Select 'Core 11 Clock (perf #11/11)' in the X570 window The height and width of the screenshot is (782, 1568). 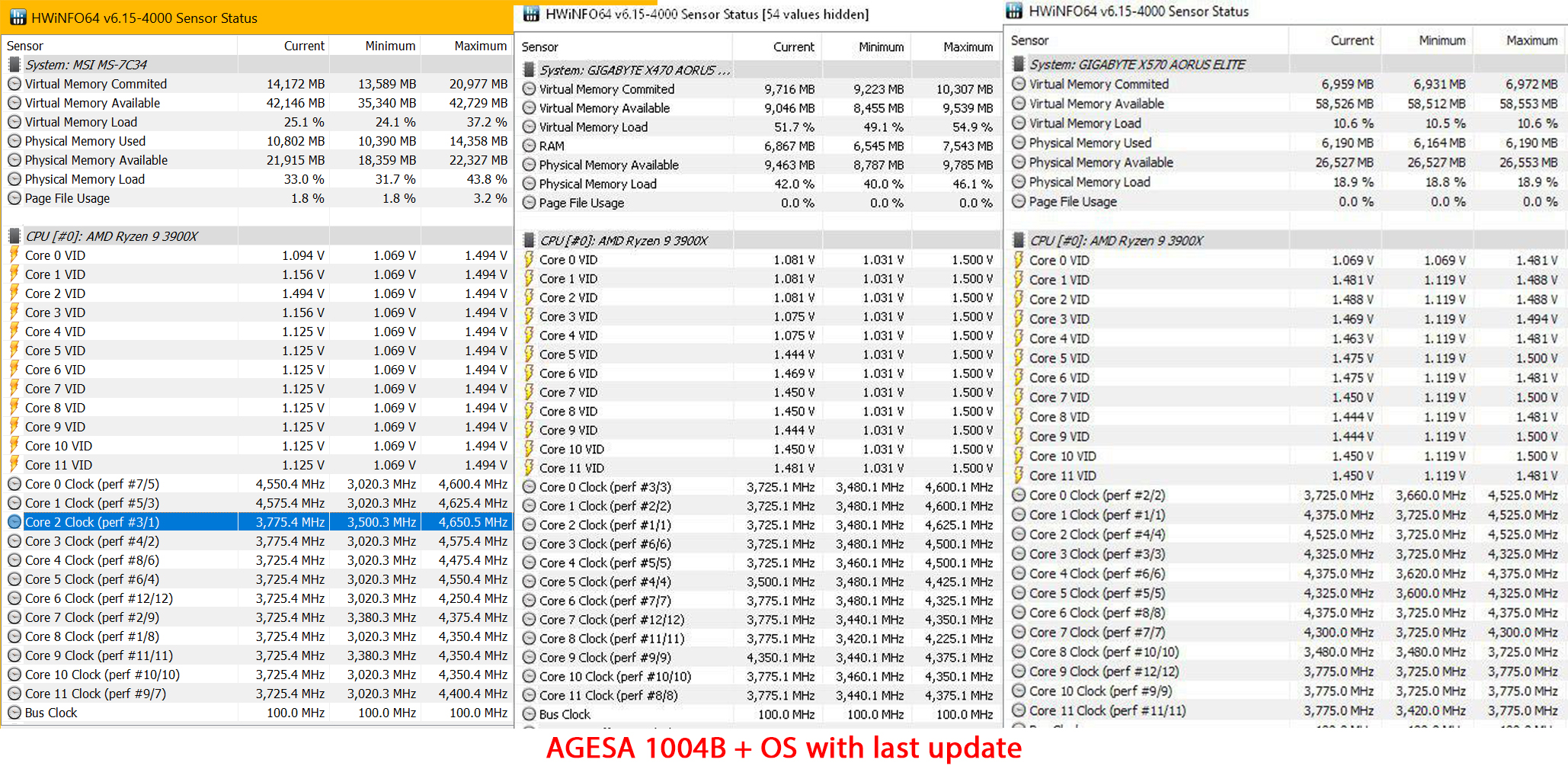pos(1286,710)
